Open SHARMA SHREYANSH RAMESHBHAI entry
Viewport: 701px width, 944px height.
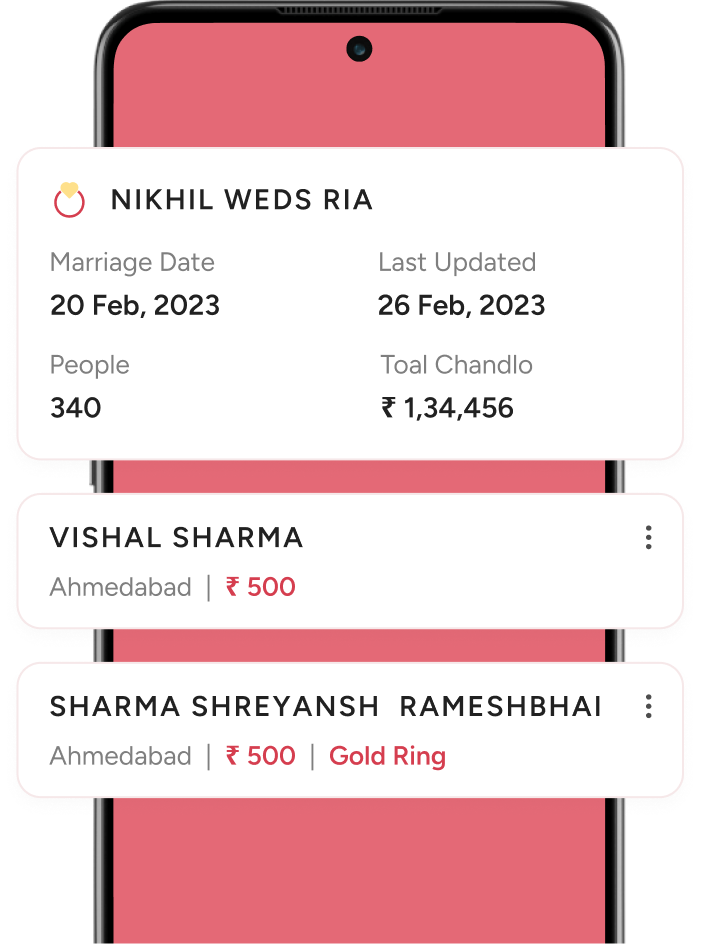click(350, 730)
